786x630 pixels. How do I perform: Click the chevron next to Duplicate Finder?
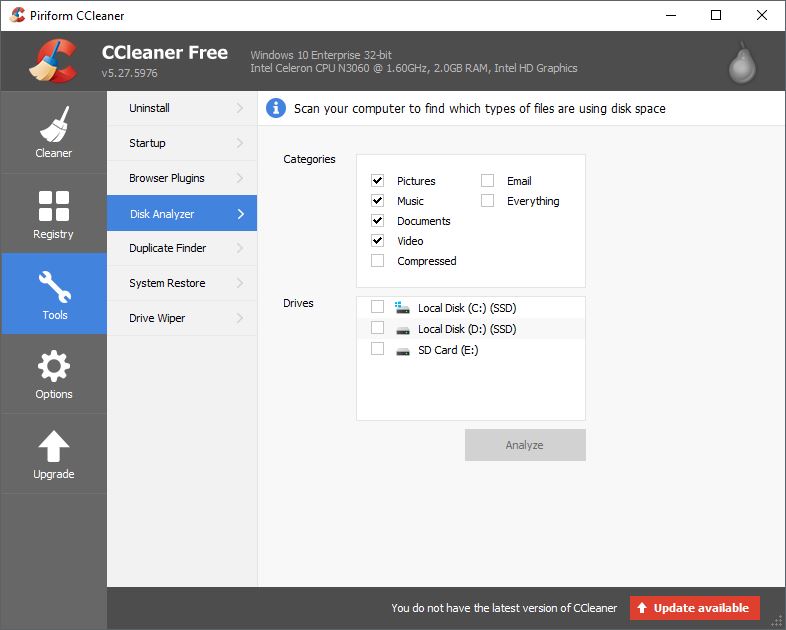point(240,248)
